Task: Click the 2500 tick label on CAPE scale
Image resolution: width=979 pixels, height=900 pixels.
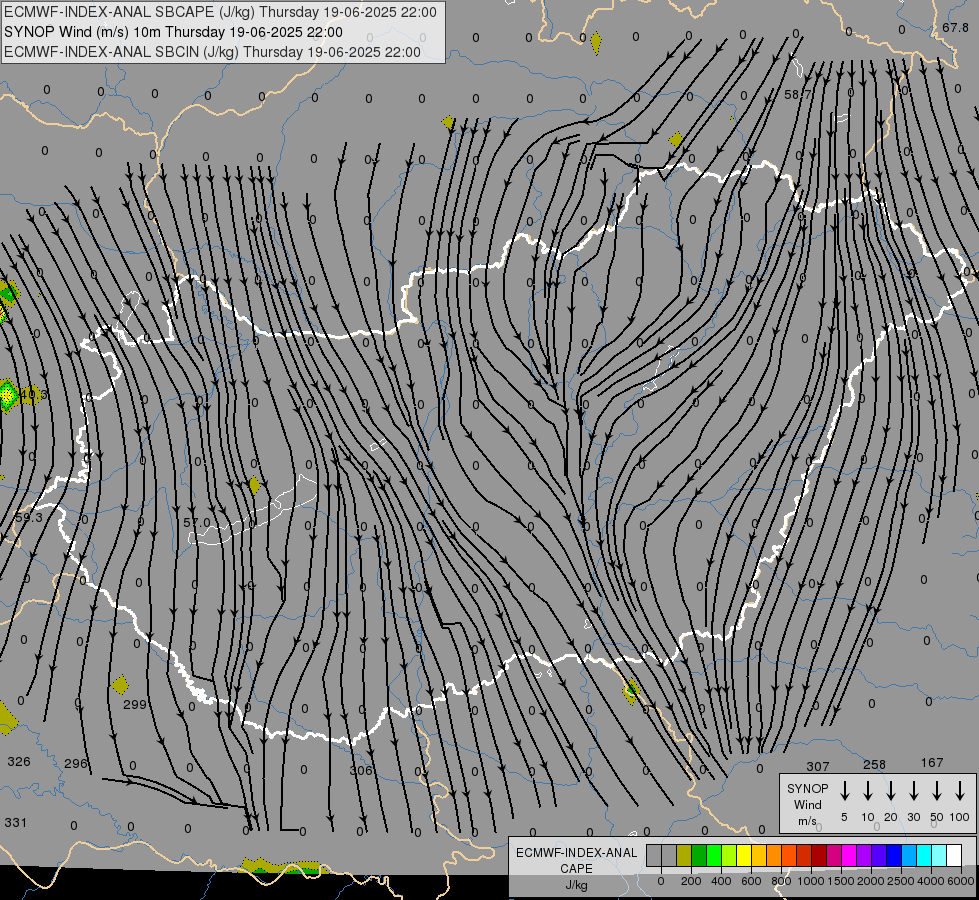Action: pyautogui.click(x=901, y=881)
